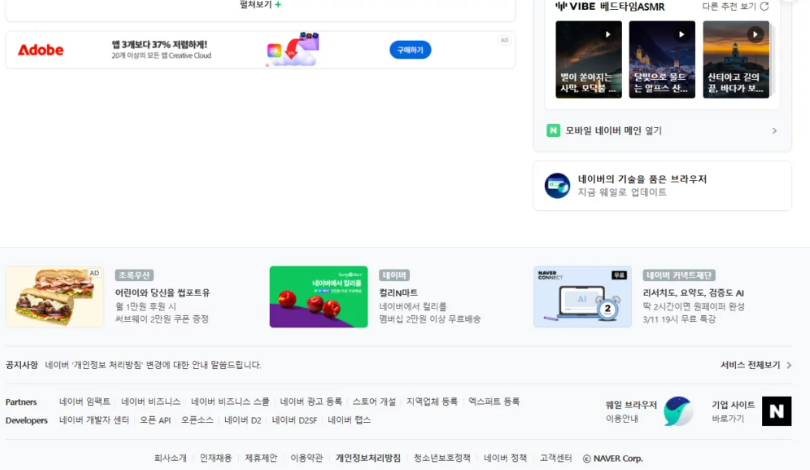Screen dimensions: 810x470
Task: Open 네이버 랩스 link
Action: (349, 420)
